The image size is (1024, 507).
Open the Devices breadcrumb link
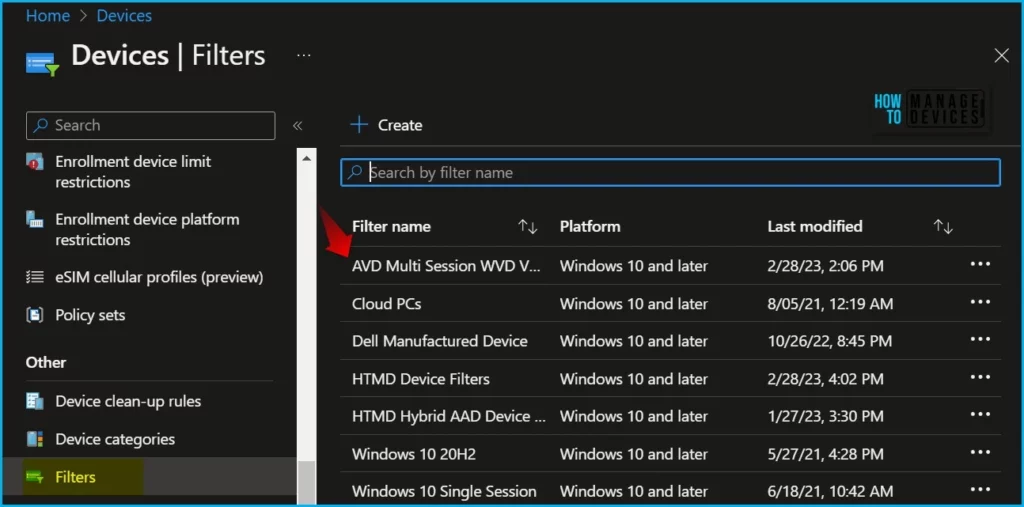[124, 16]
